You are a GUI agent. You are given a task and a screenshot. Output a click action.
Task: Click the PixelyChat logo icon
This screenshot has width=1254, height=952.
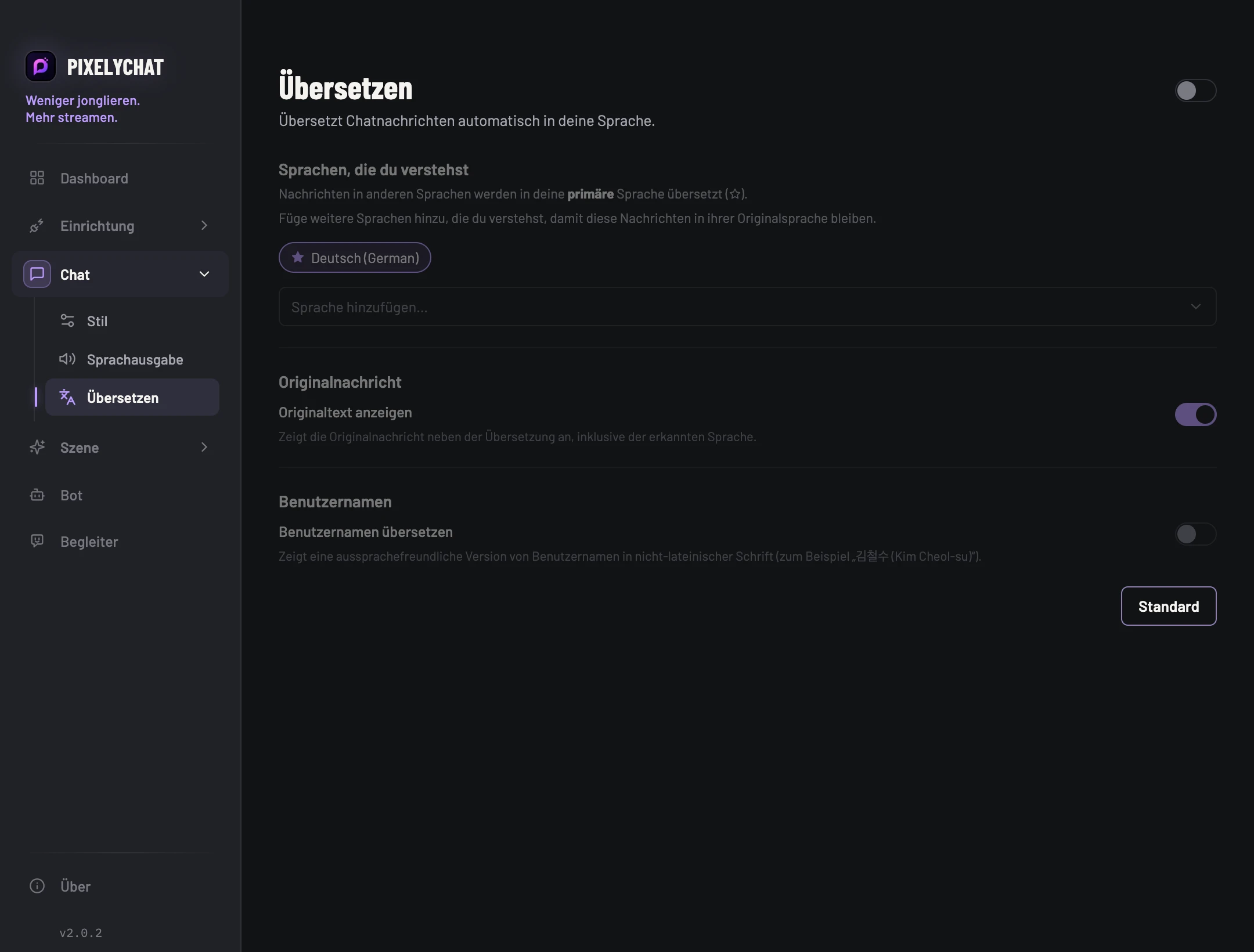click(41, 67)
